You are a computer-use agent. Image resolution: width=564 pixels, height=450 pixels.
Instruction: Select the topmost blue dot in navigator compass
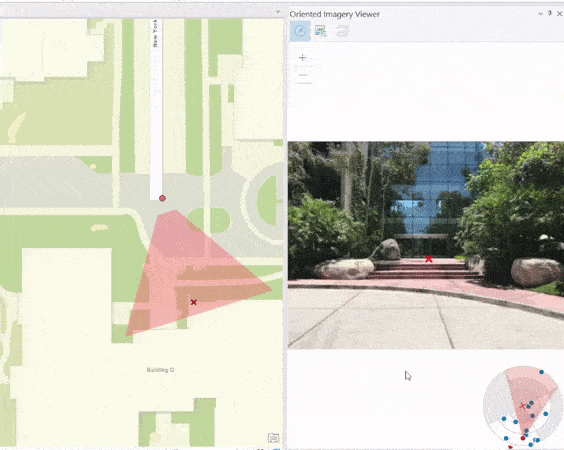pyautogui.click(x=541, y=372)
